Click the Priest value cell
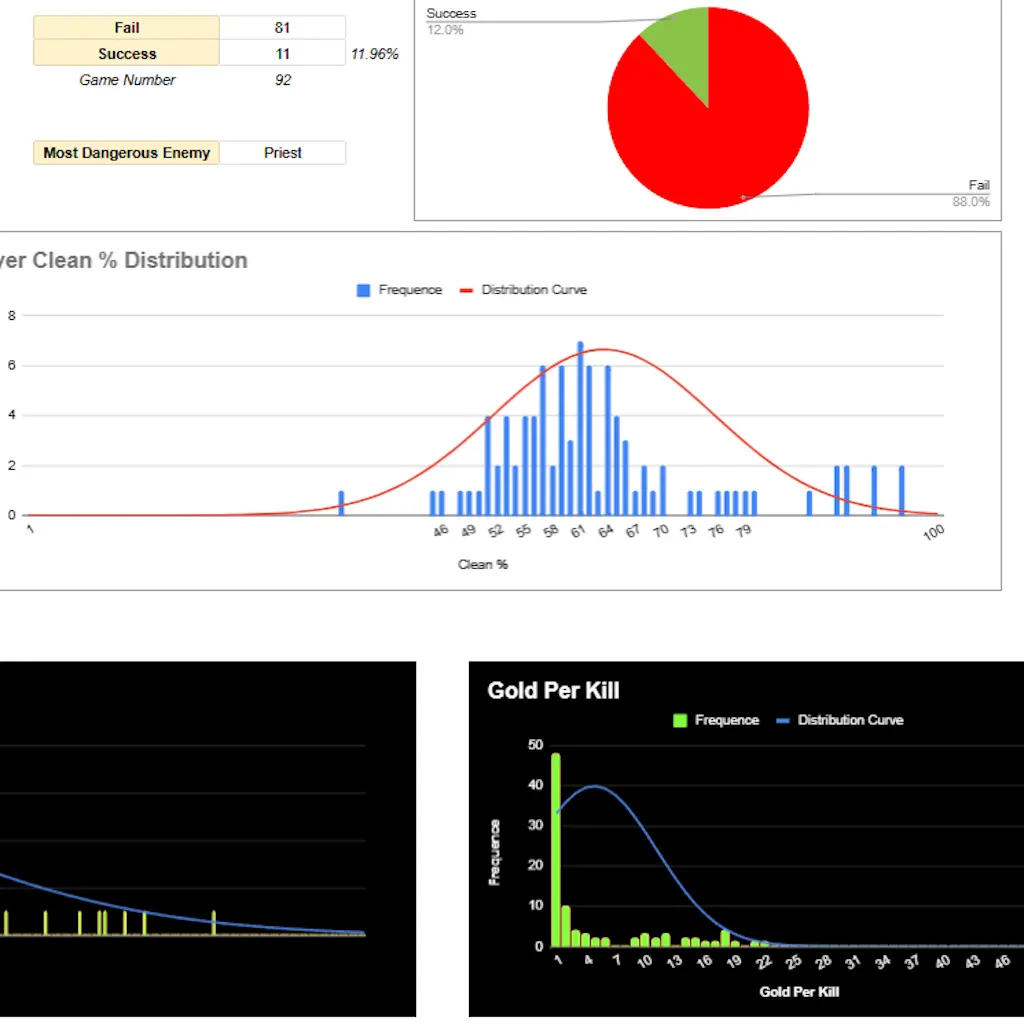This screenshot has width=1024, height=1024. (x=282, y=153)
